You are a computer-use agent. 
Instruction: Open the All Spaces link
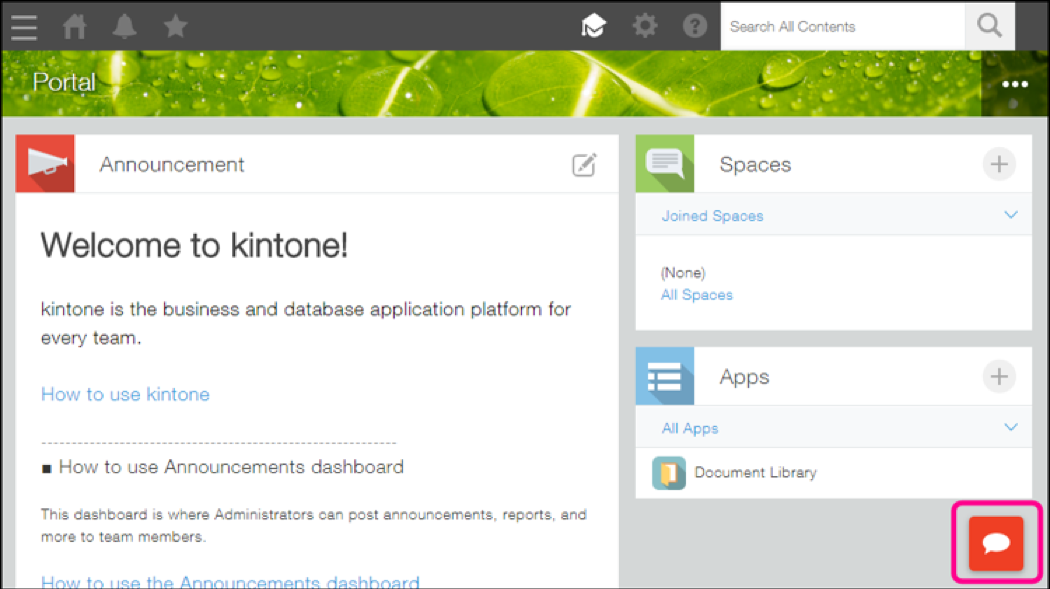click(x=696, y=295)
